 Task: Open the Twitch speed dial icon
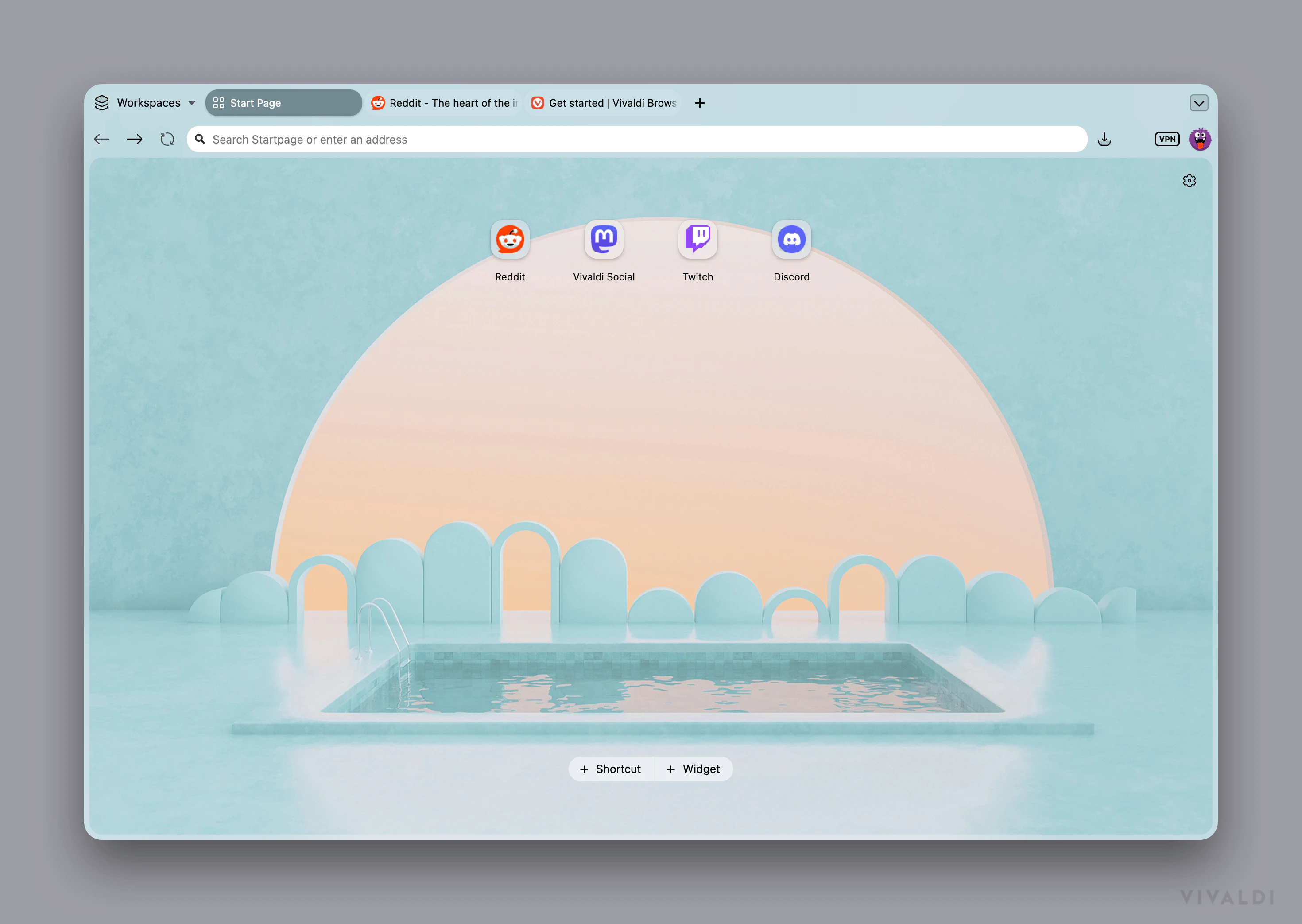[x=697, y=240]
